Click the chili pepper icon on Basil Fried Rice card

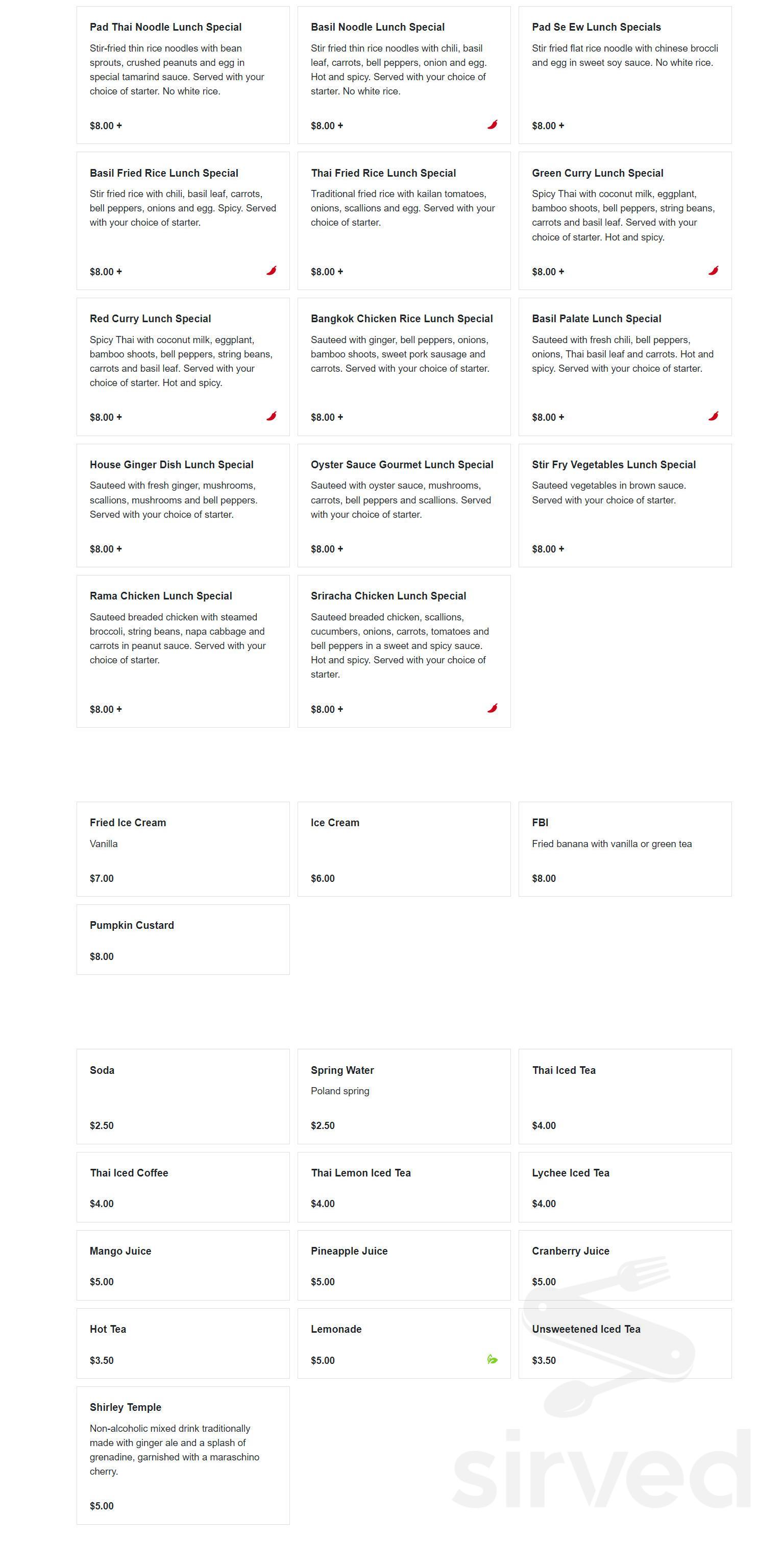click(271, 271)
